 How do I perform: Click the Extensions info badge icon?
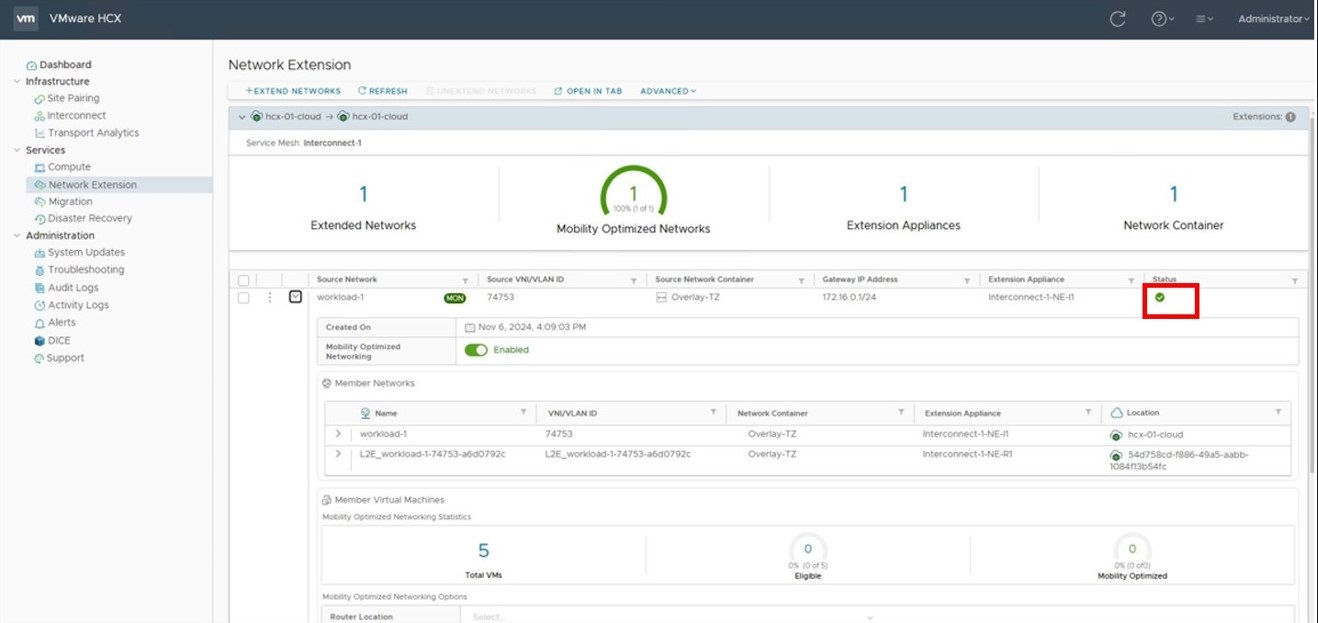1290,117
